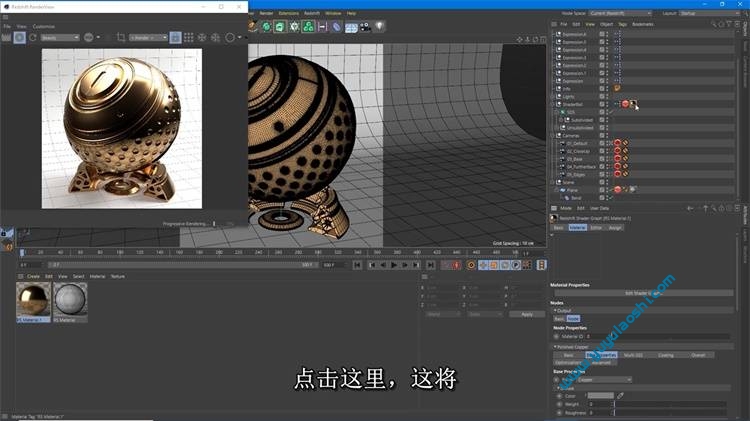The image size is (750, 421).
Task: Open the Copper preset dropdown
Action: point(605,380)
